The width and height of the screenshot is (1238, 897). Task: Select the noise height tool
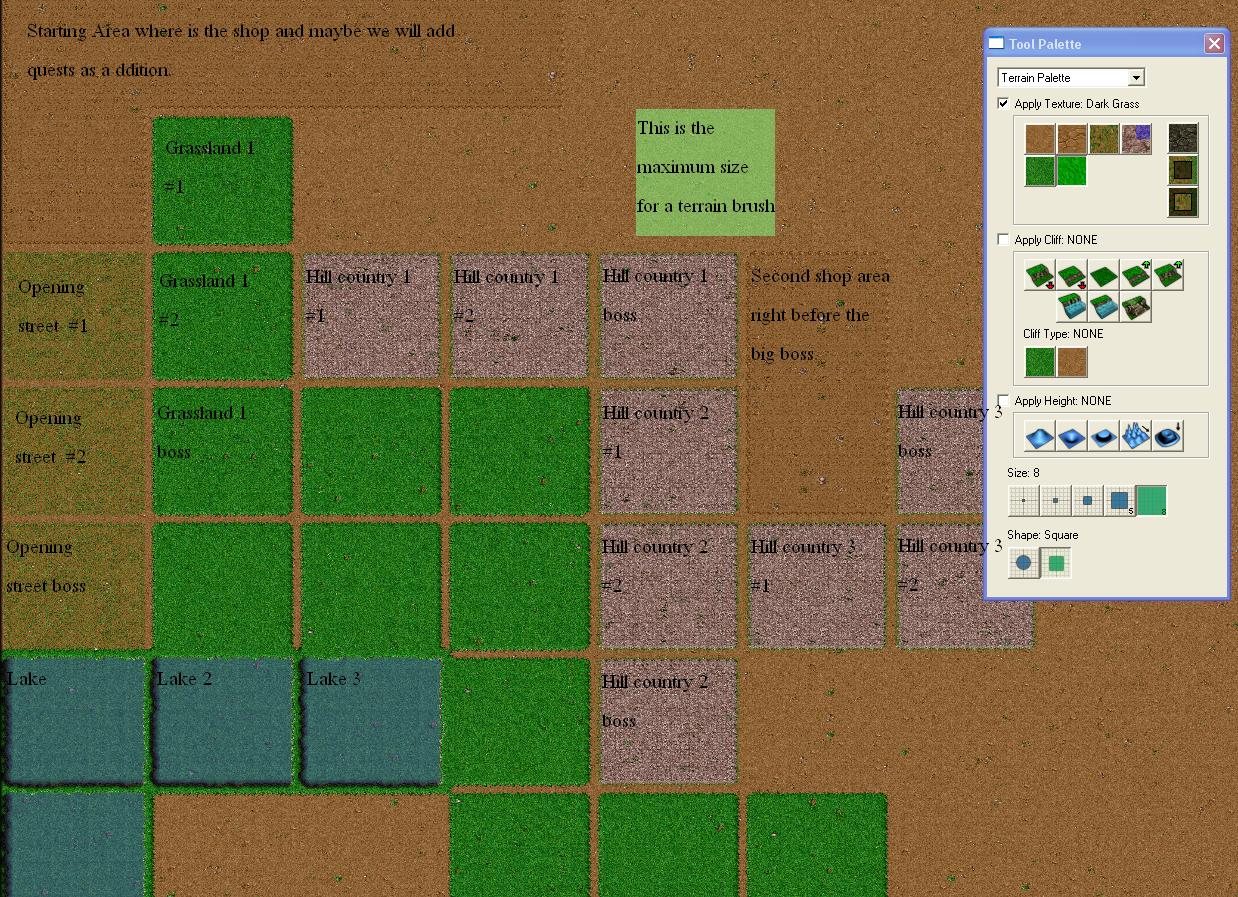pyautogui.click(x=1136, y=436)
